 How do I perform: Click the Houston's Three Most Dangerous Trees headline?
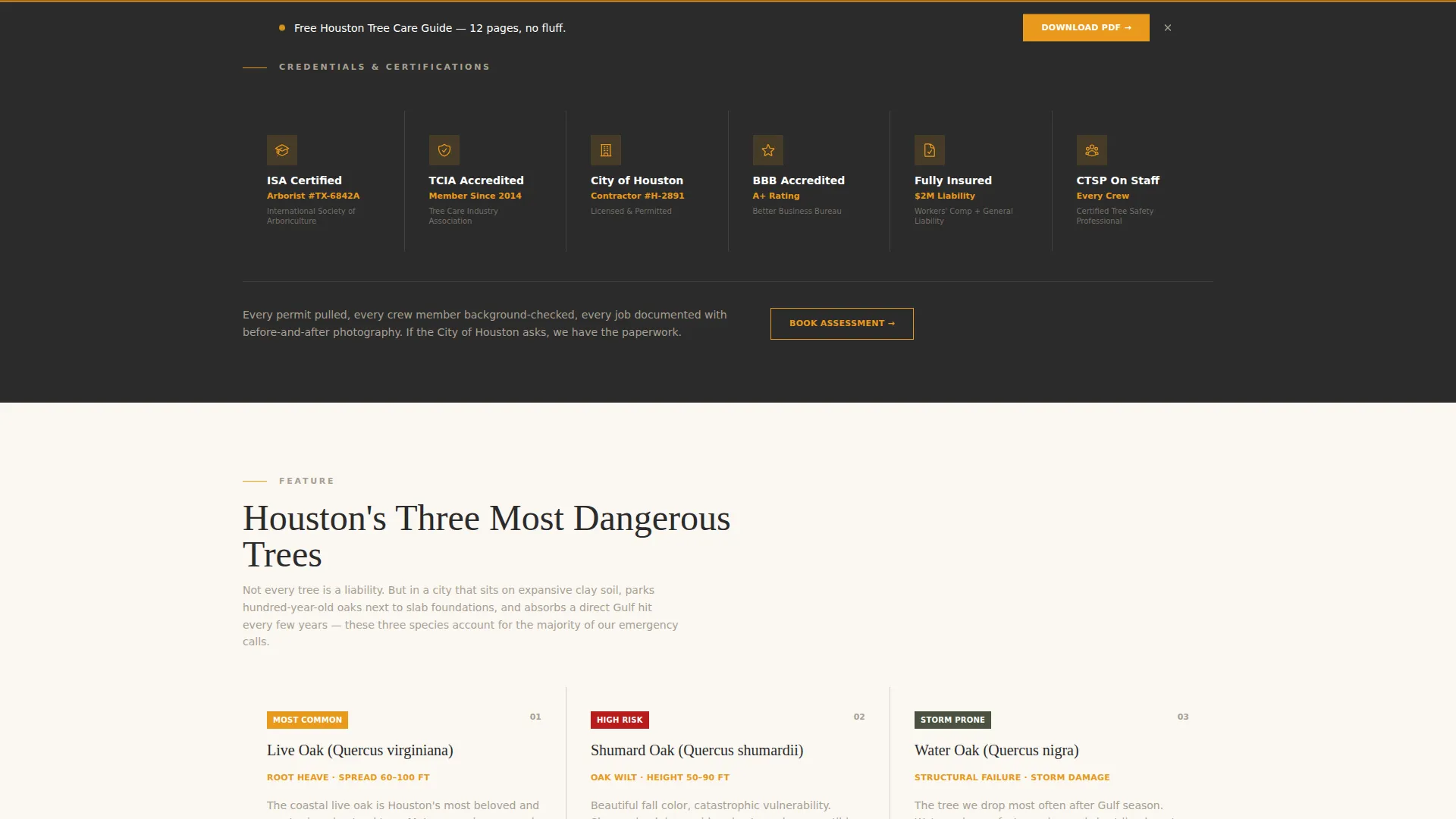[486, 536]
